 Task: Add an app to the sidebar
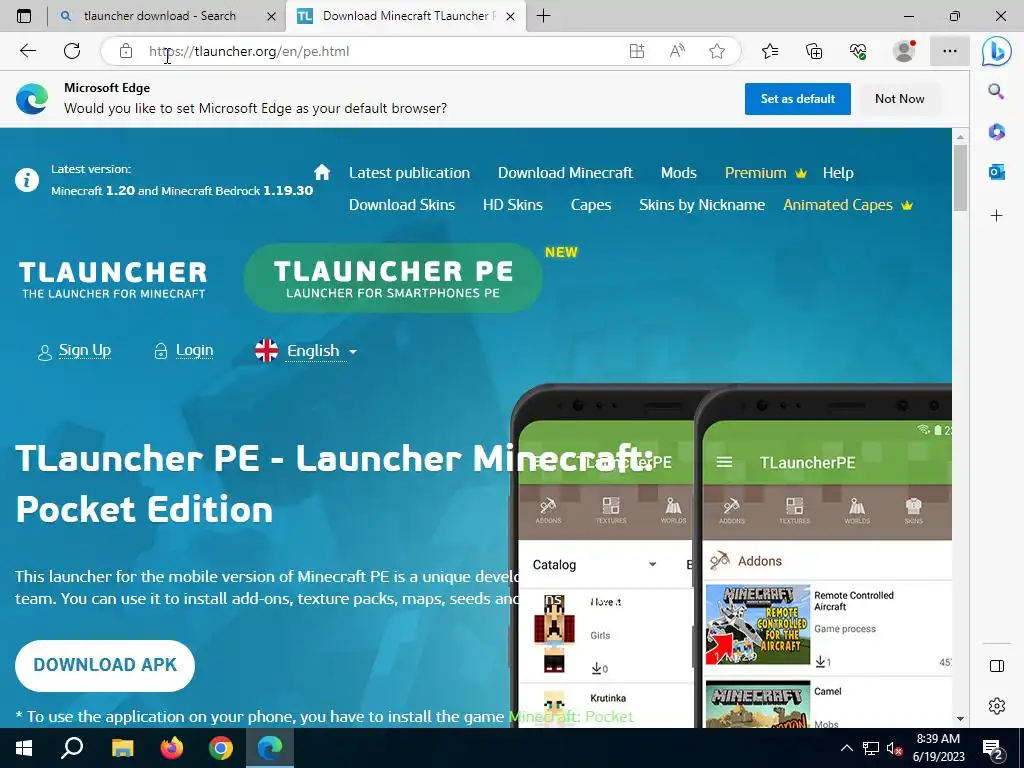click(x=996, y=216)
